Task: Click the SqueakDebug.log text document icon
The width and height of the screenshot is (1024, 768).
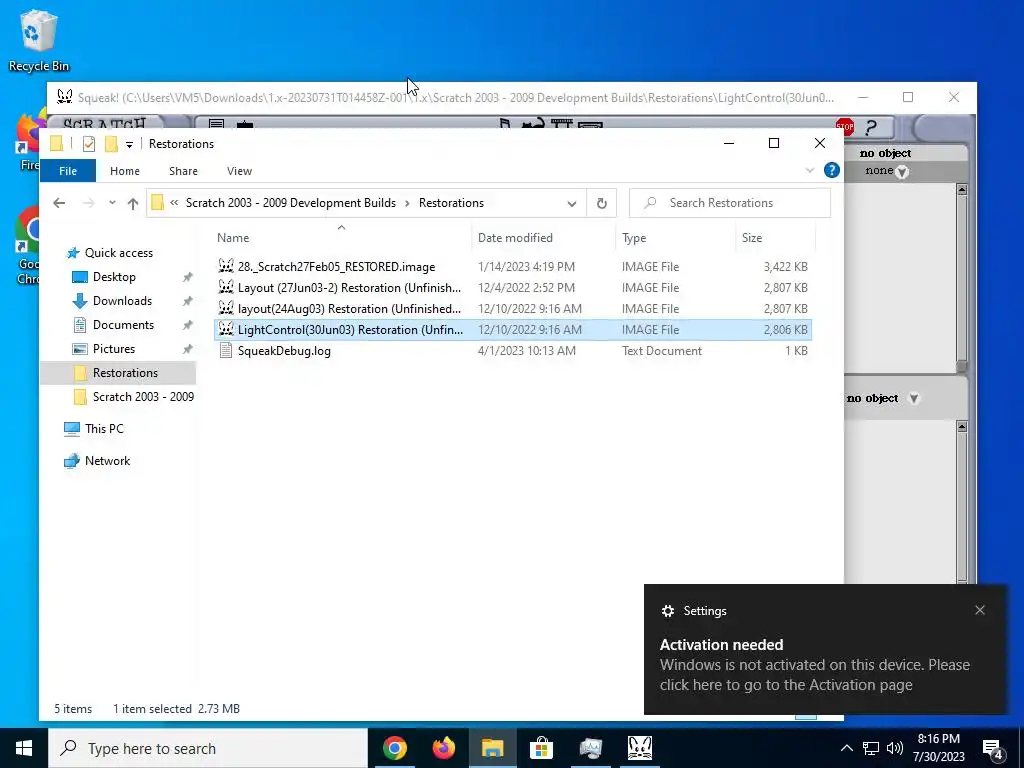Action: [x=226, y=351]
